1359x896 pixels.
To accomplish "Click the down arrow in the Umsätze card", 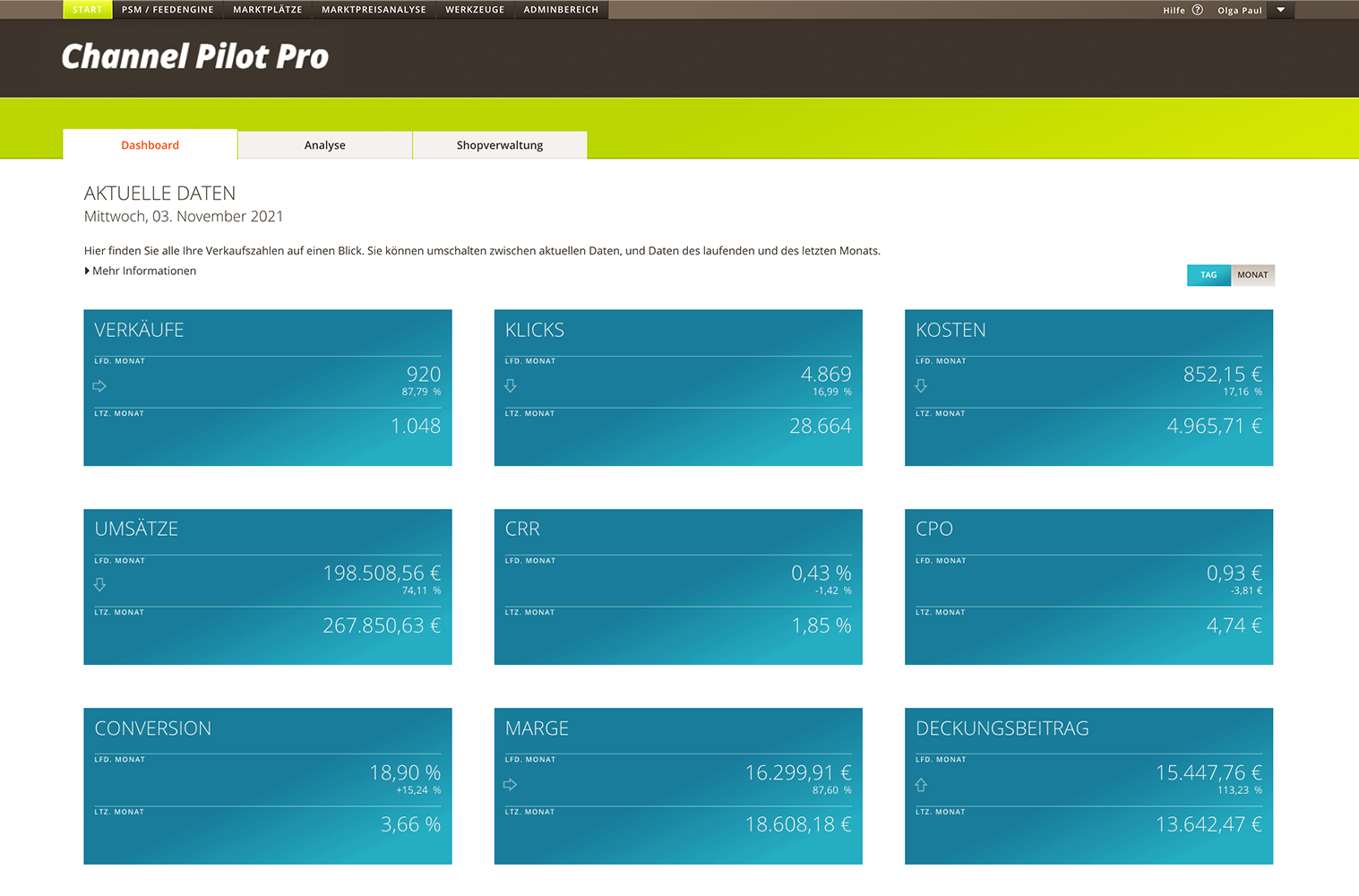I will click(x=99, y=585).
